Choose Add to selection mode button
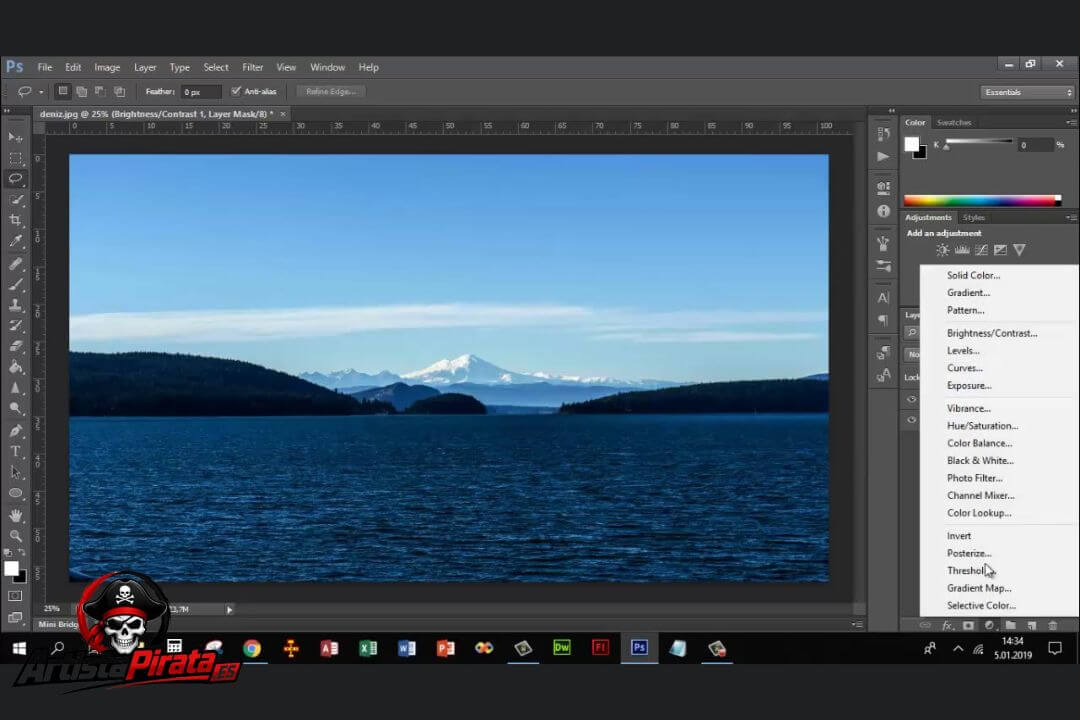Image resolution: width=1080 pixels, height=720 pixels. [82, 91]
